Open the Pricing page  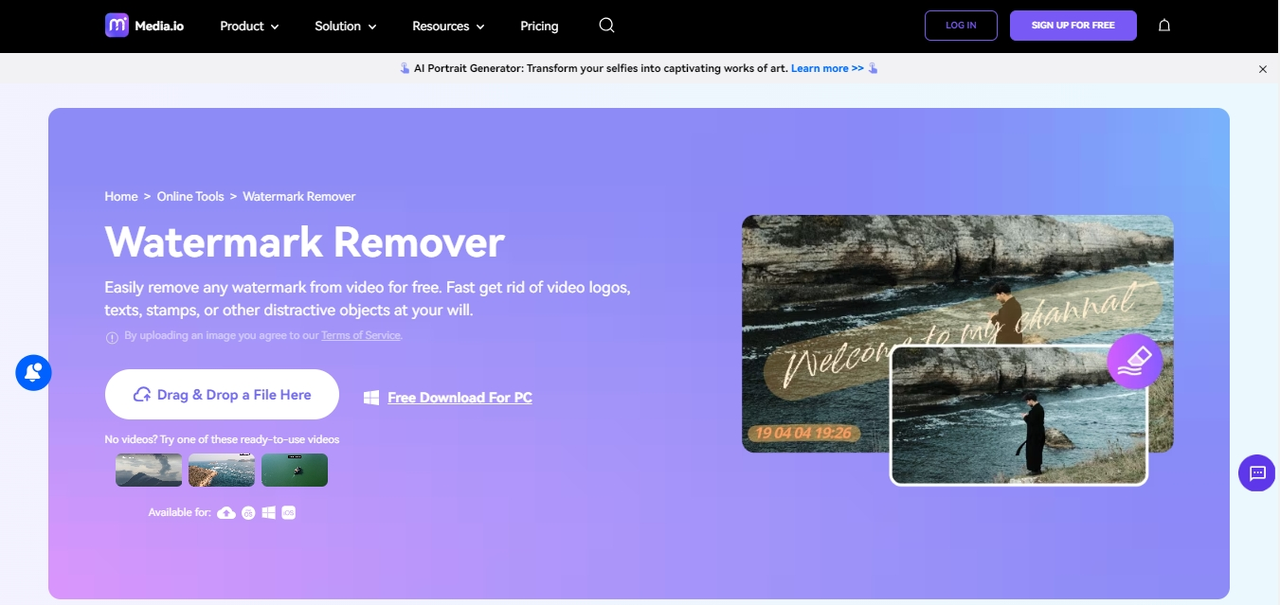tap(539, 26)
